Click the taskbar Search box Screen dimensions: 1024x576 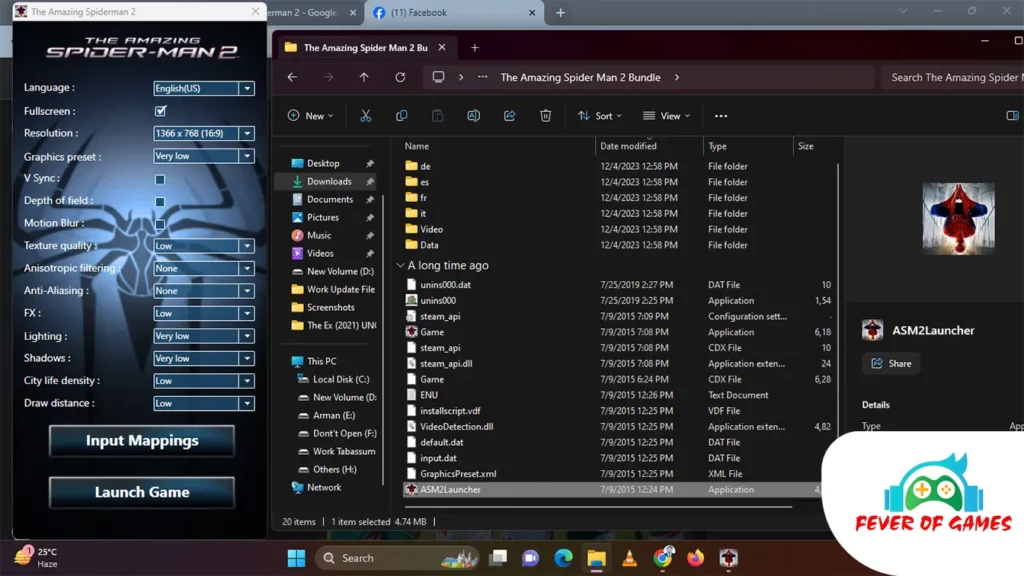(397, 558)
